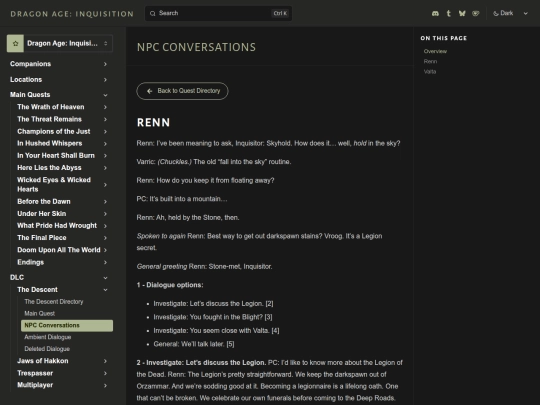Focus the Search field
The width and height of the screenshot is (540, 405).
tap(218, 13)
